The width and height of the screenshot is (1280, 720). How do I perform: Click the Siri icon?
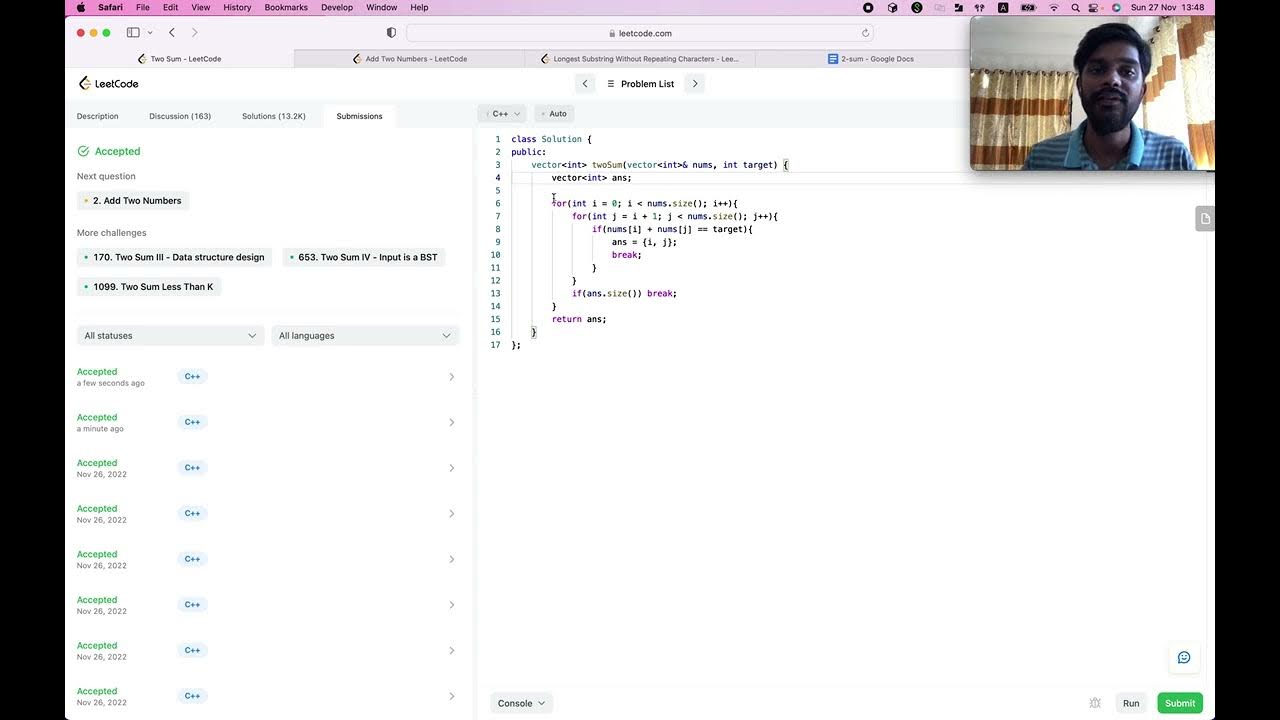coord(1116,7)
